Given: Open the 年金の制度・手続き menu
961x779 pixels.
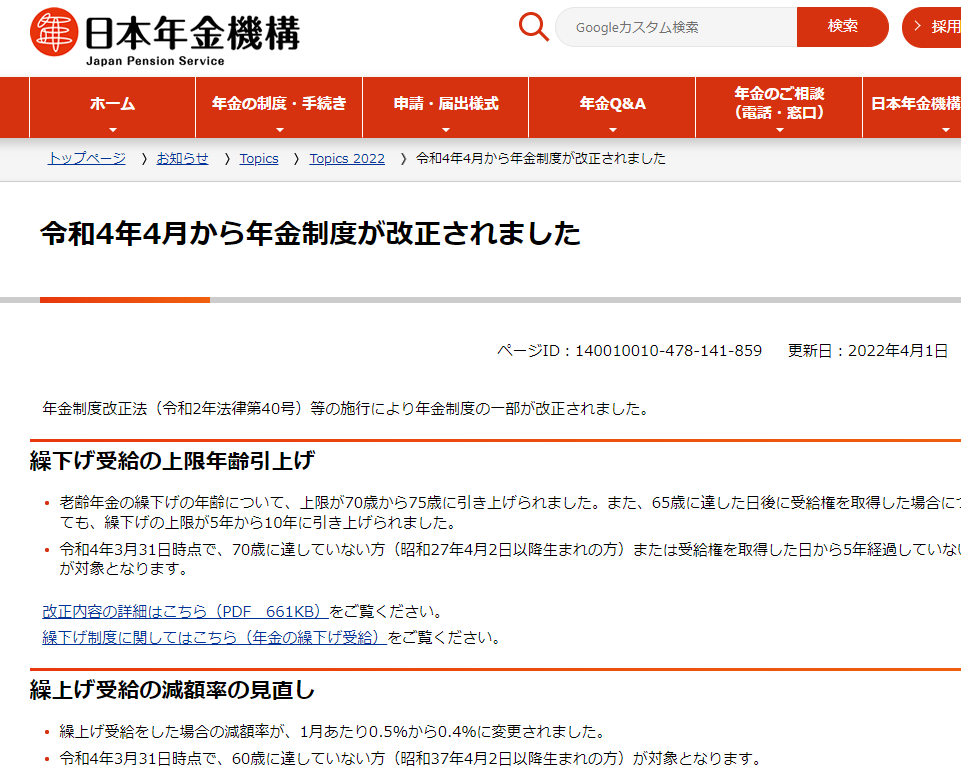Looking at the screenshot, I should [279, 107].
